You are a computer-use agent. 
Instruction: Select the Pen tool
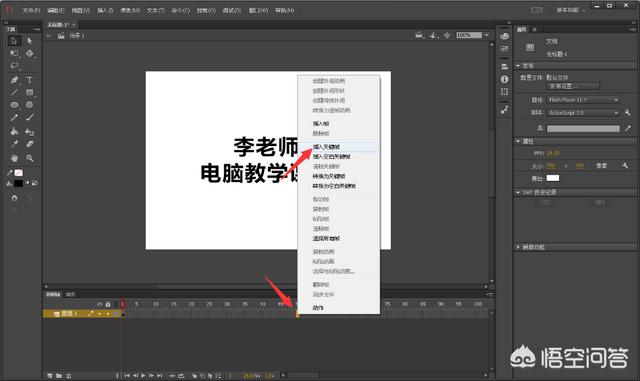pyautogui.click(x=14, y=80)
